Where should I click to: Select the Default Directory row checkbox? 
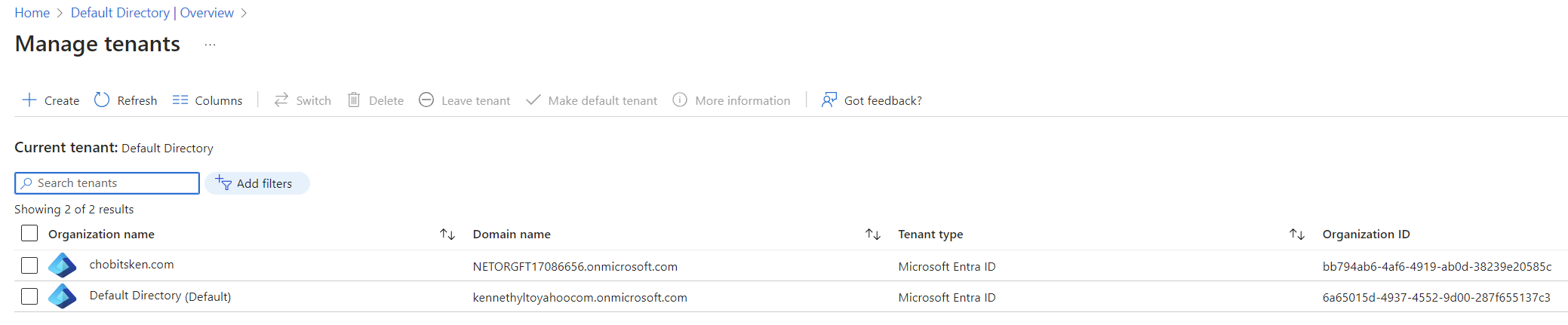pyautogui.click(x=29, y=296)
